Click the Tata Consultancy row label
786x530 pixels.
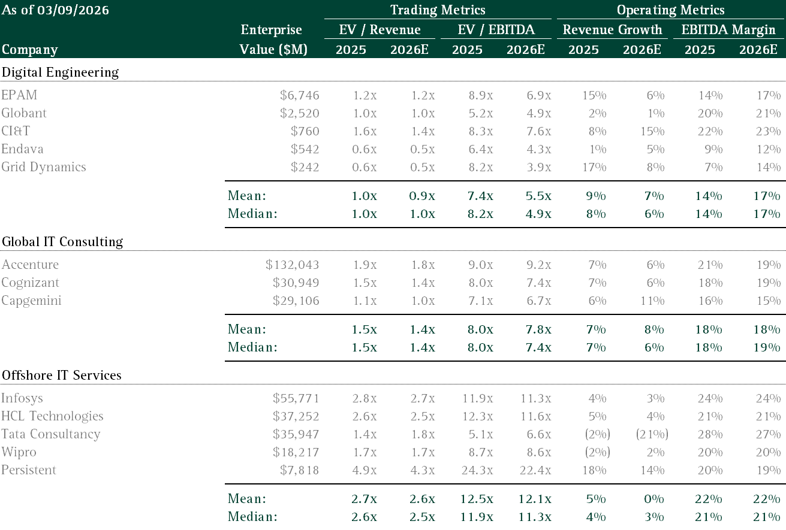51,433
